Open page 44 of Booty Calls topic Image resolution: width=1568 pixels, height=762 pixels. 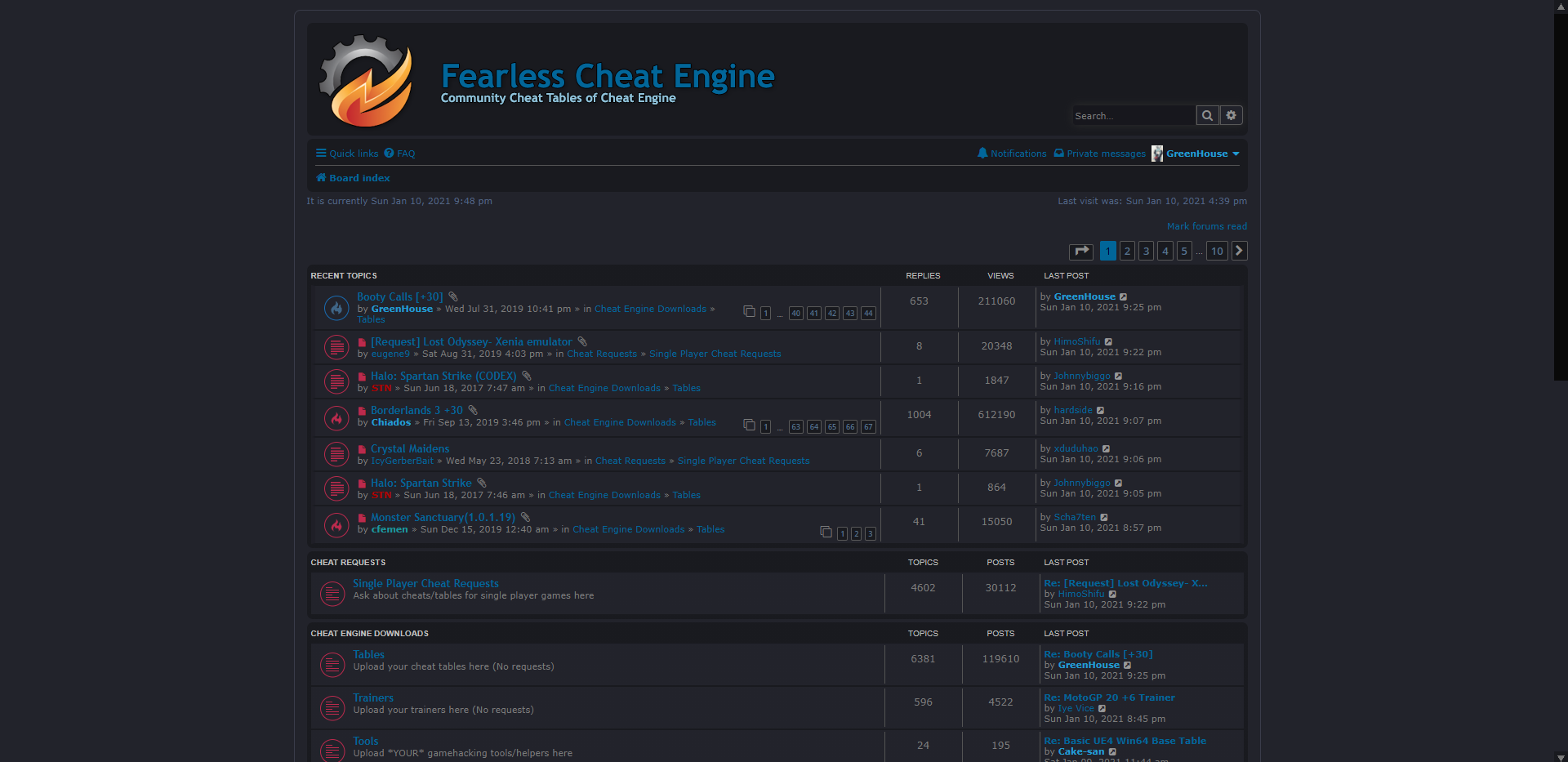pos(868,314)
